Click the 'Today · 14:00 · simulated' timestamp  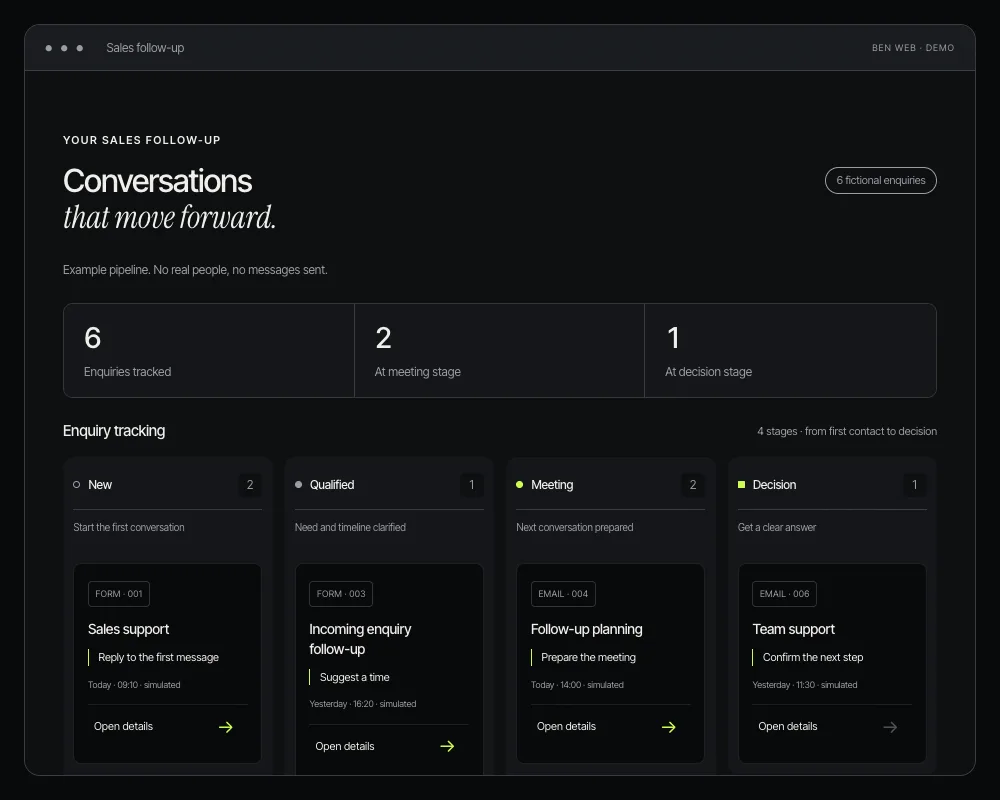tap(577, 685)
